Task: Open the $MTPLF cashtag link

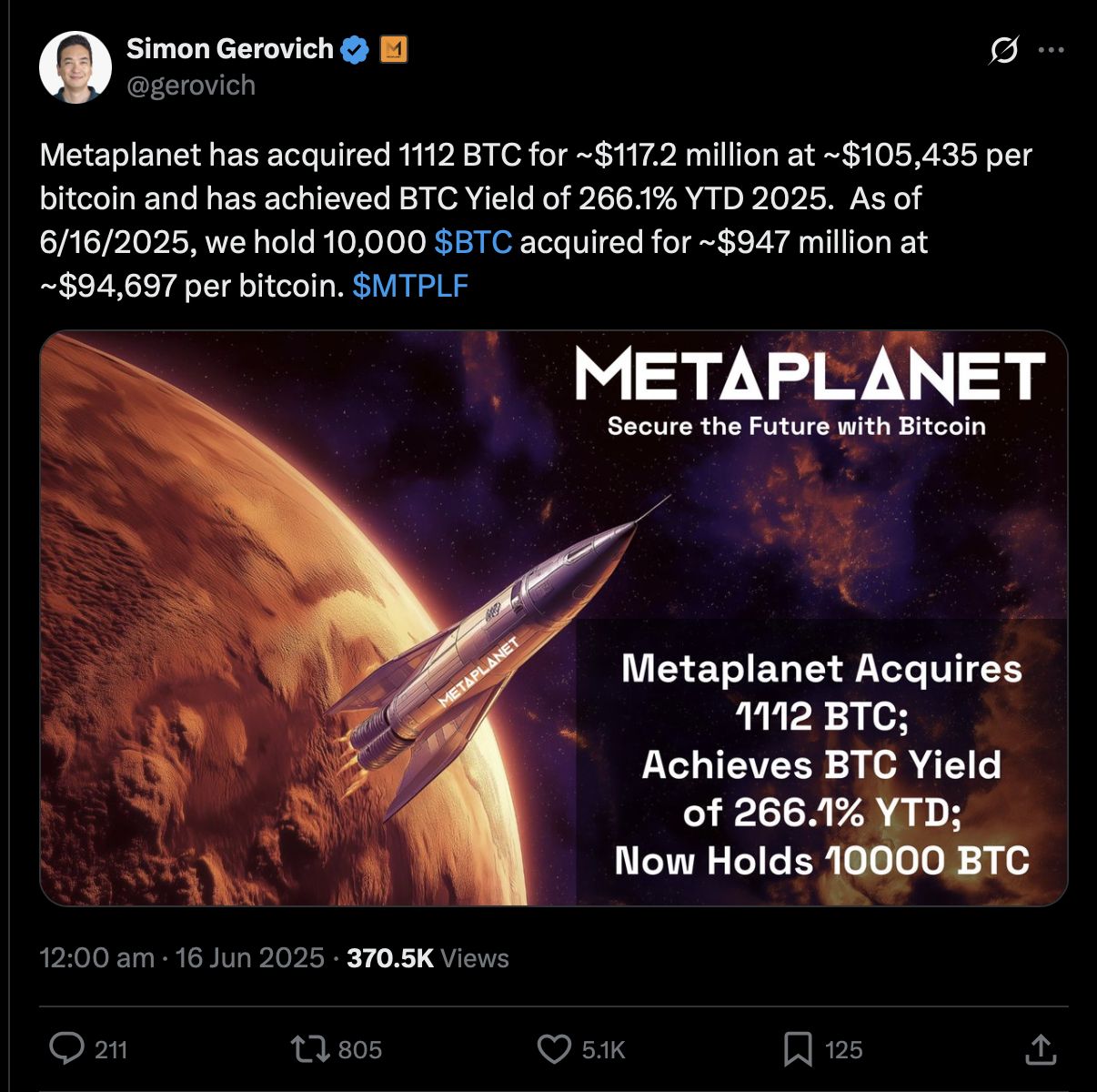Action: coord(409,286)
